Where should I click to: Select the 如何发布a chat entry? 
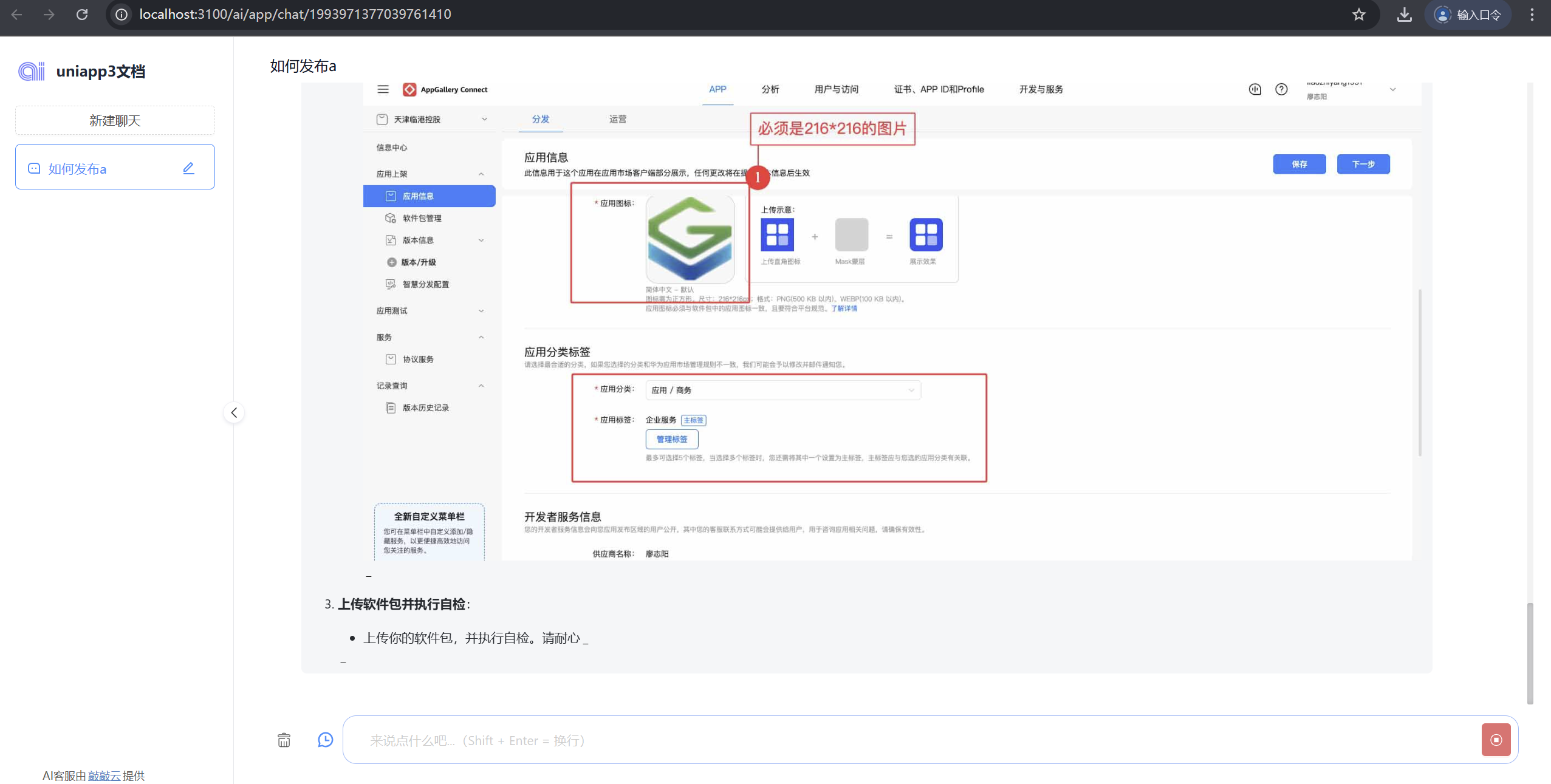click(78, 169)
